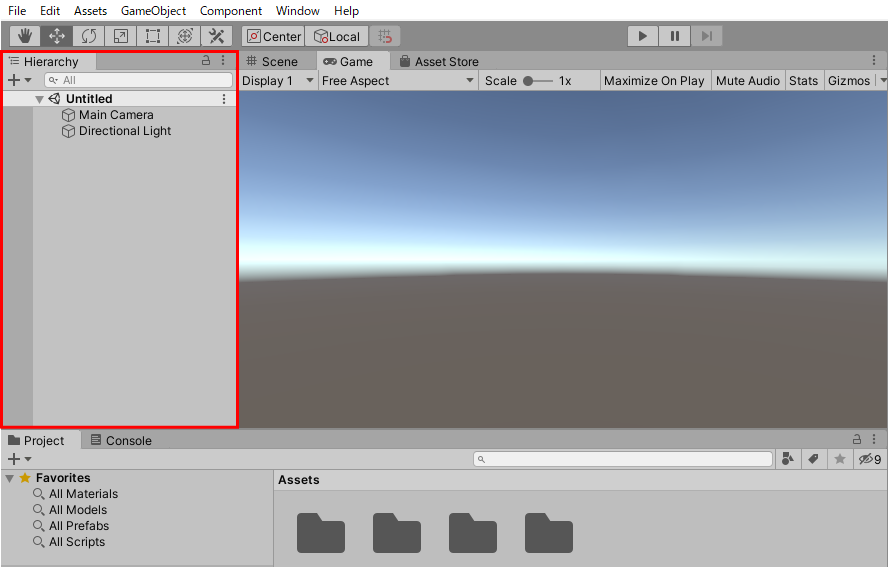Viewport: 888px width, 567px height.
Task: Open the Gizmos dropdown arrow
Action: 882,80
